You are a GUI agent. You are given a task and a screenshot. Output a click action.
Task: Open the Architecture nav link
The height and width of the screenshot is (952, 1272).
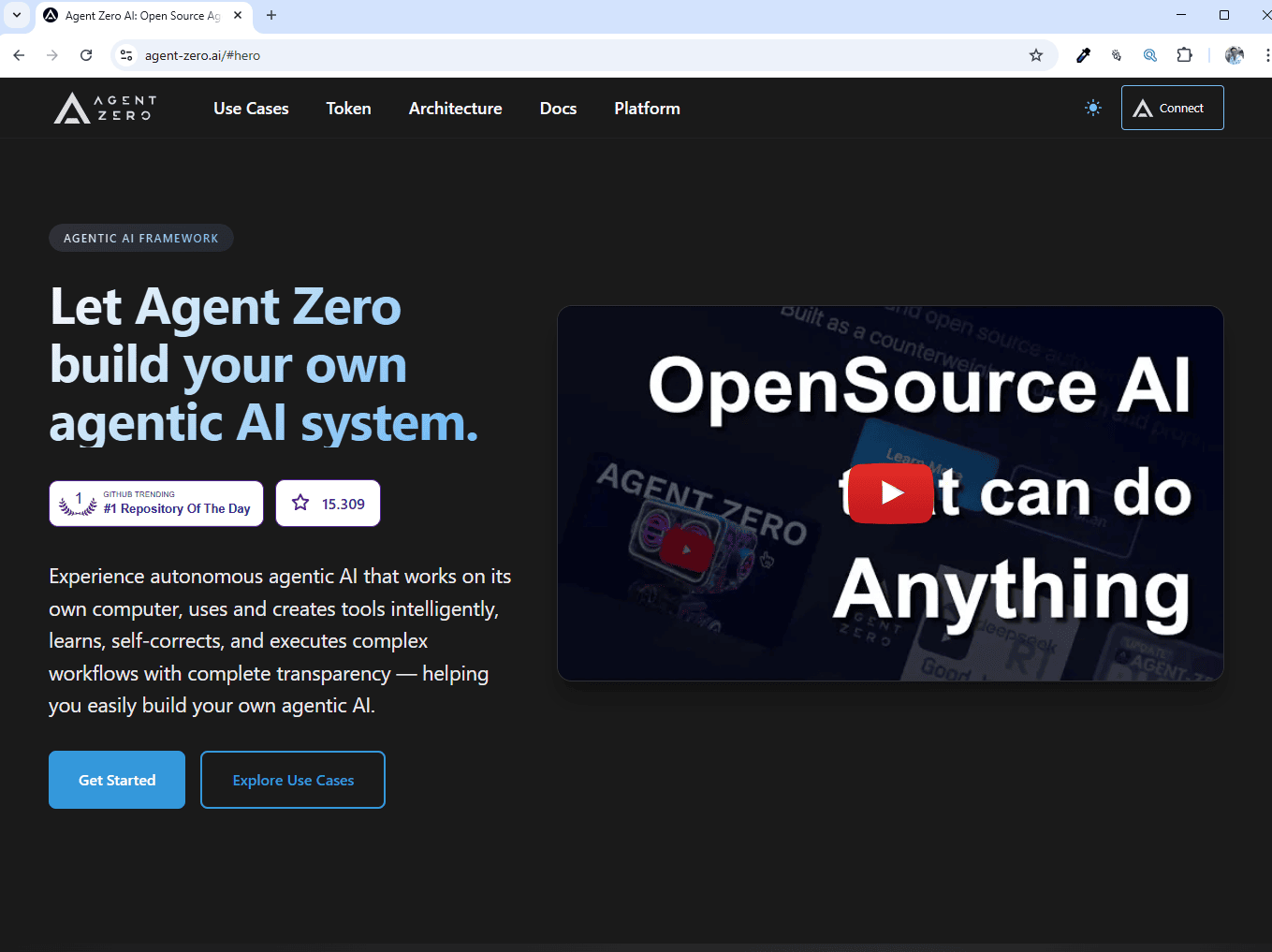[x=455, y=109]
